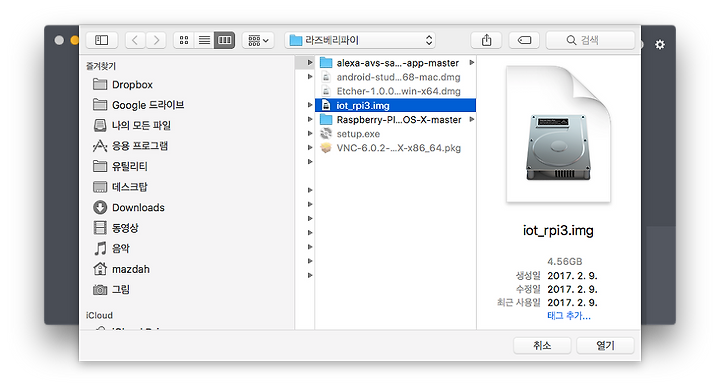
Task: Focus the 검색 search field
Action: 591,40
